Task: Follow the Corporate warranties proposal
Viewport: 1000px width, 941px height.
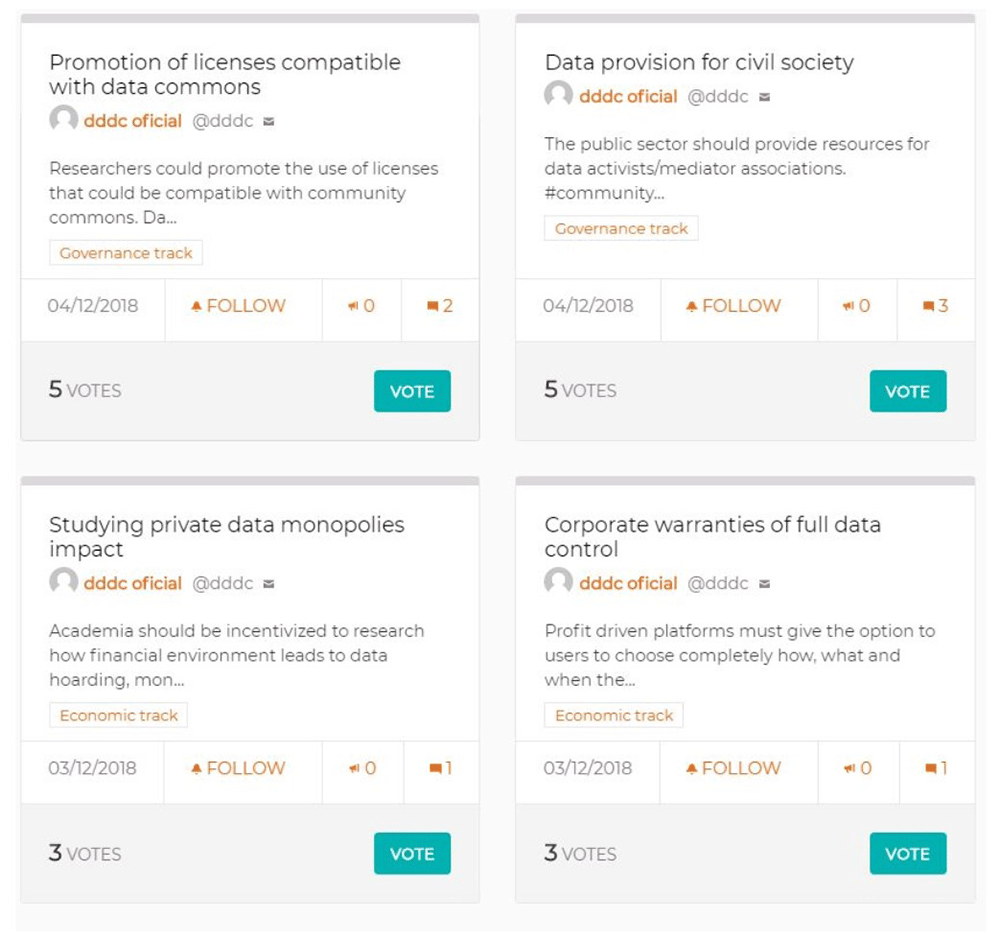Action: click(733, 768)
